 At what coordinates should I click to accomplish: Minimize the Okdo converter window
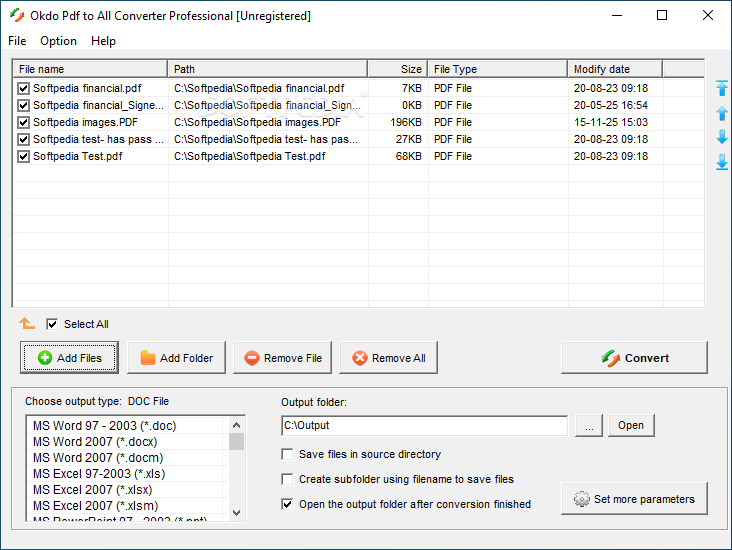click(617, 15)
